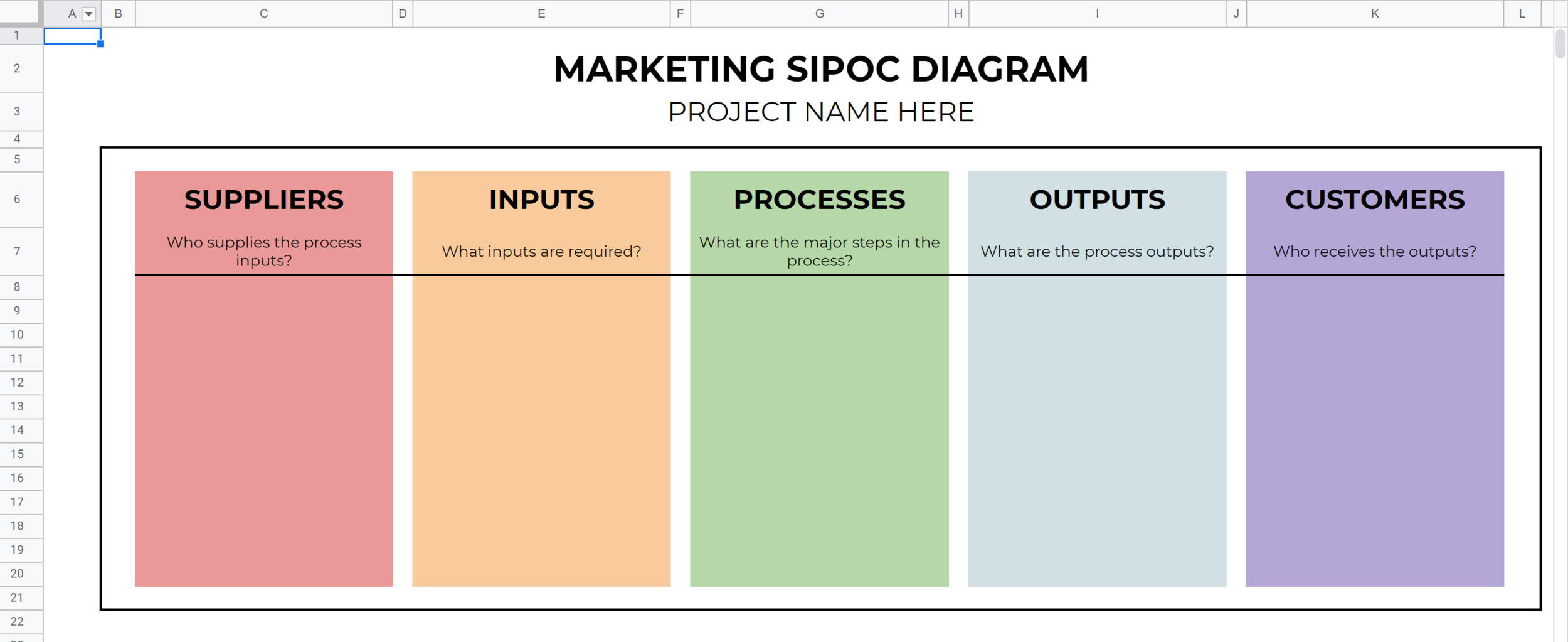Open the column A dropdown arrow
Viewport: 1568px width, 642px height.
[89, 14]
